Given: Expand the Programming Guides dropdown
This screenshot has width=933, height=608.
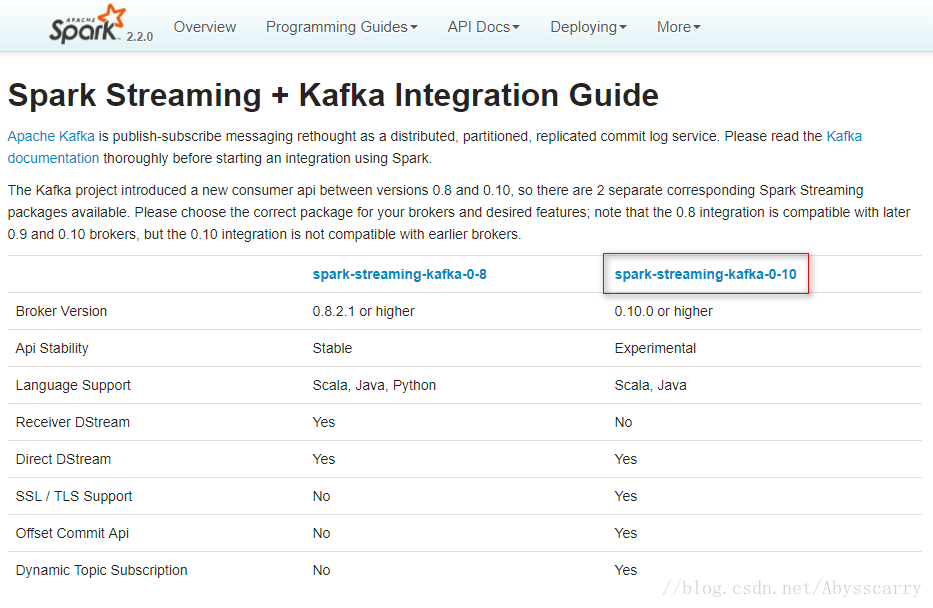Looking at the screenshot, I should pyautogui.click(x=342, y=27).
